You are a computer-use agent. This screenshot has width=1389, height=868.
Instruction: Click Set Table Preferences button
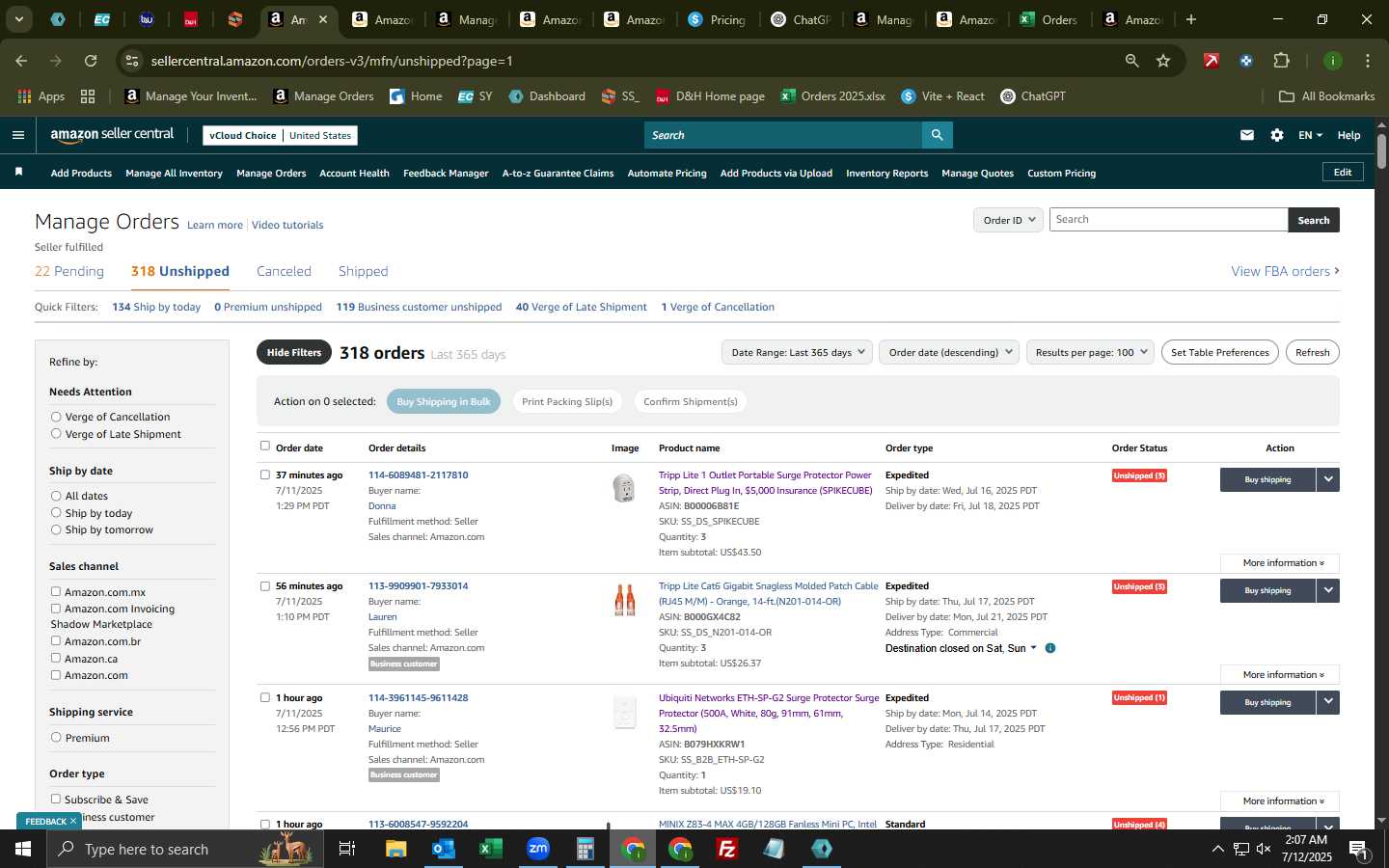[1219, 352]
